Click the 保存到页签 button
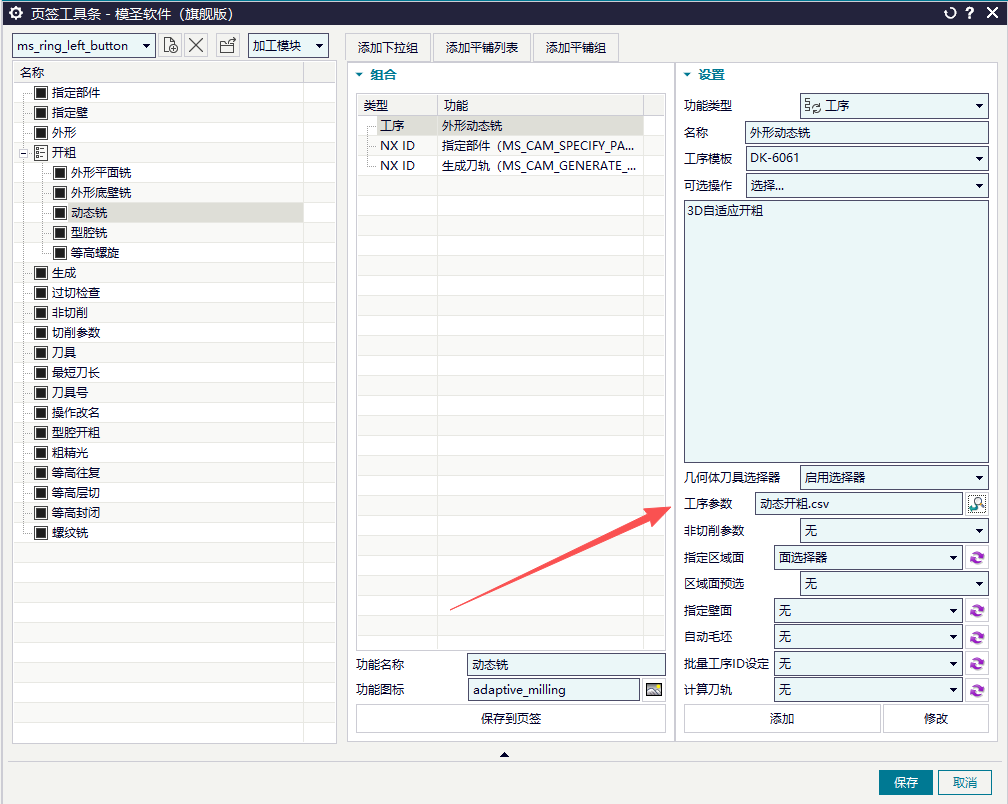Viewport: 1008px width, 804px height. tap(510, 719)
